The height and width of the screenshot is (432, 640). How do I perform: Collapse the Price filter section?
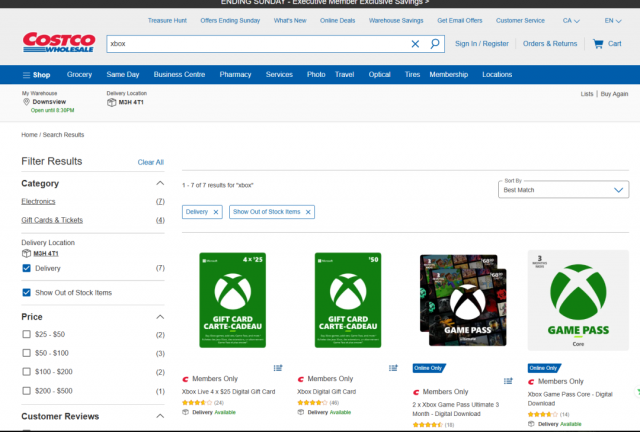tap(160, 316)
